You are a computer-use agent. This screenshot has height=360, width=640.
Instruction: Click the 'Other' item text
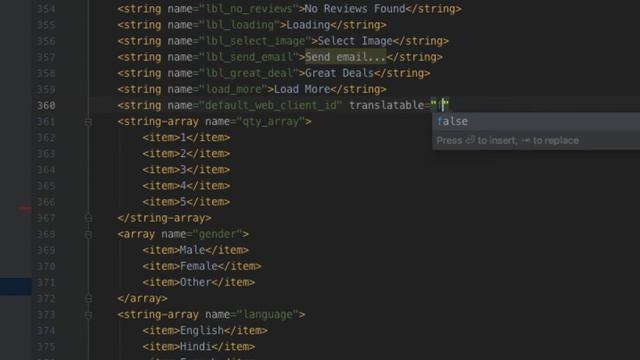coord(196,282)
